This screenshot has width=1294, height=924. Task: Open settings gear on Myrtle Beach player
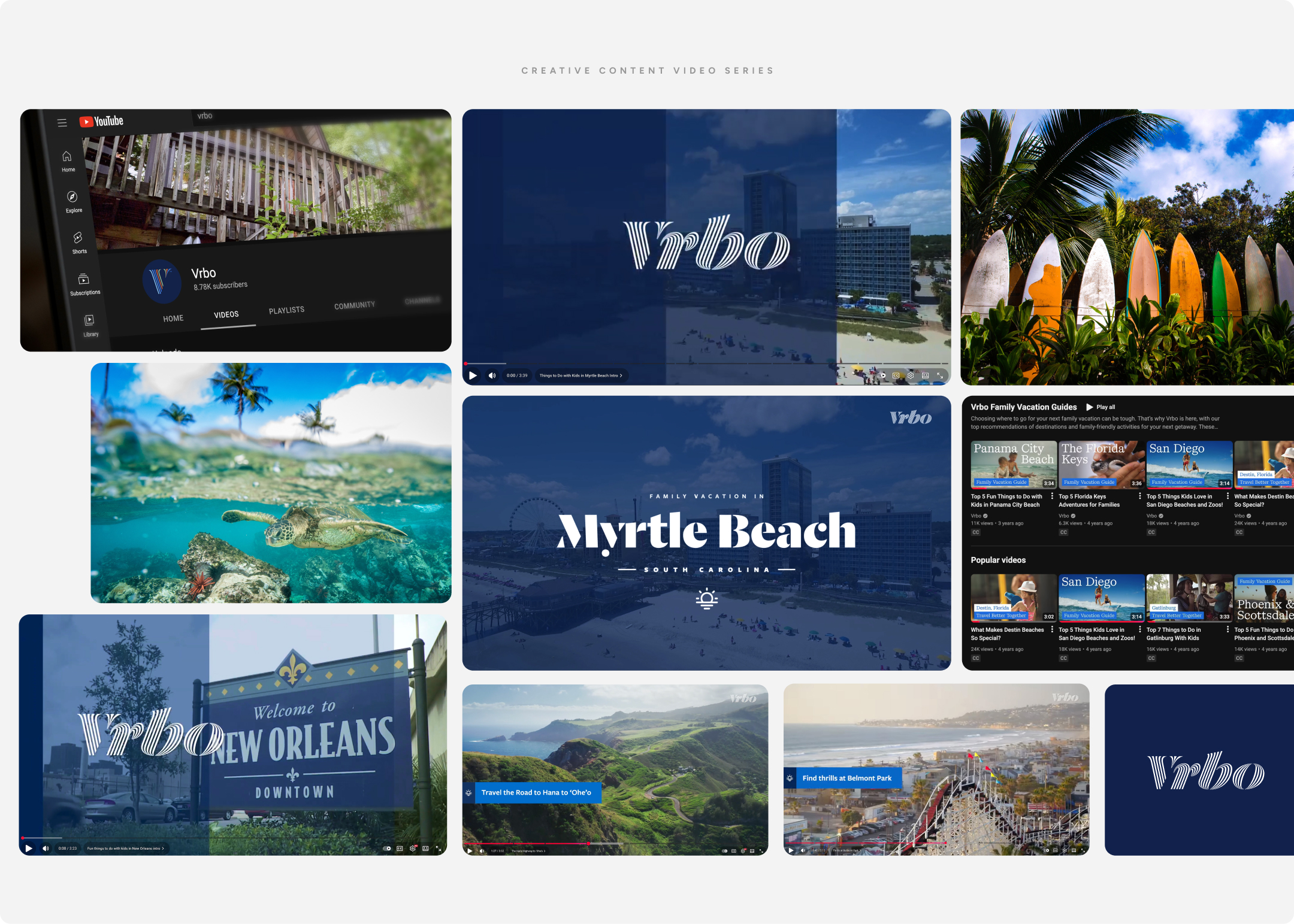[x=911, y=375]
